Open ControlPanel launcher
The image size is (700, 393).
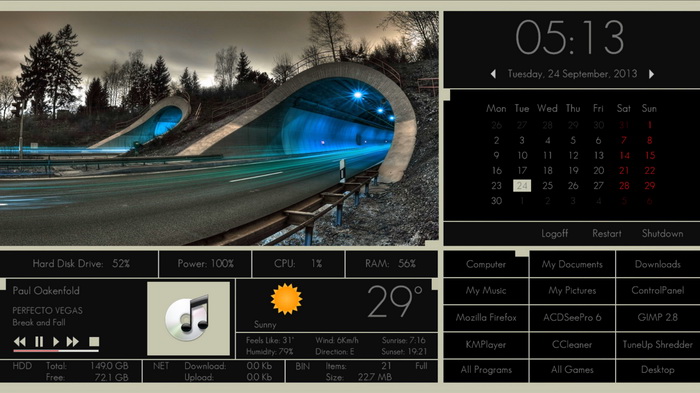658,291
